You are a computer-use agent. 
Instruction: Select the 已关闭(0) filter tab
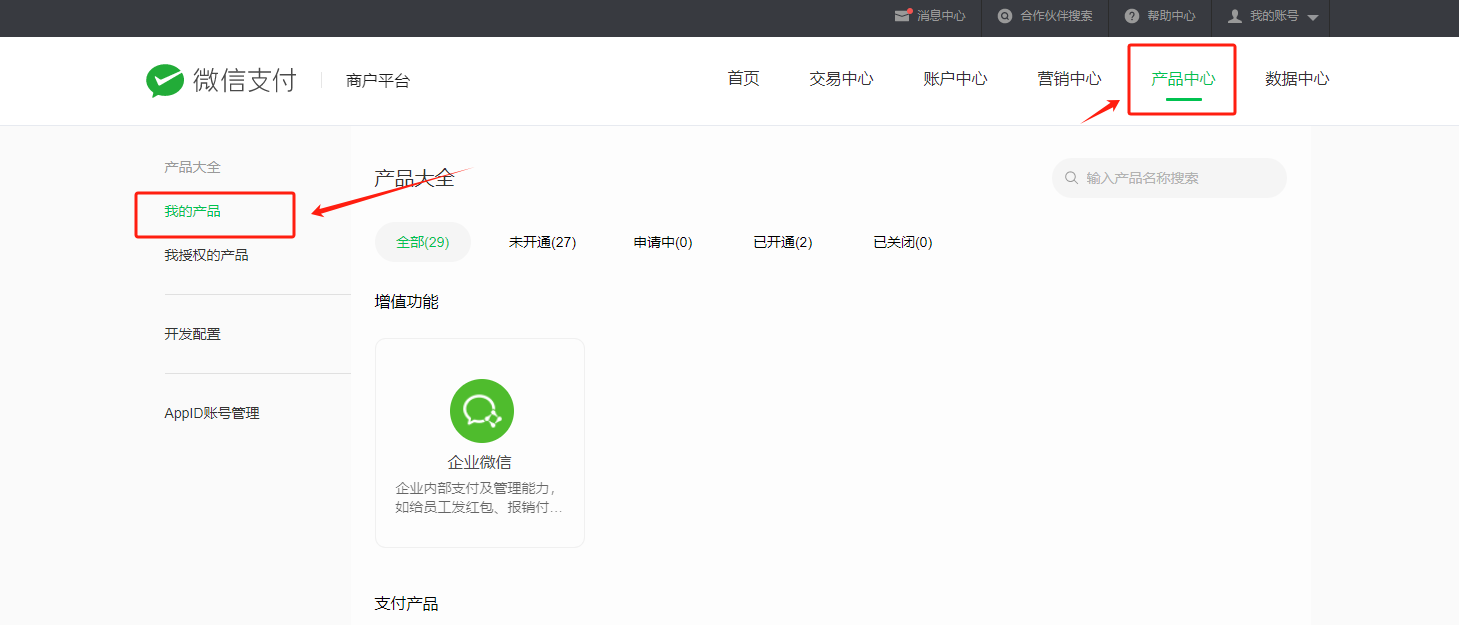(903, 242)
